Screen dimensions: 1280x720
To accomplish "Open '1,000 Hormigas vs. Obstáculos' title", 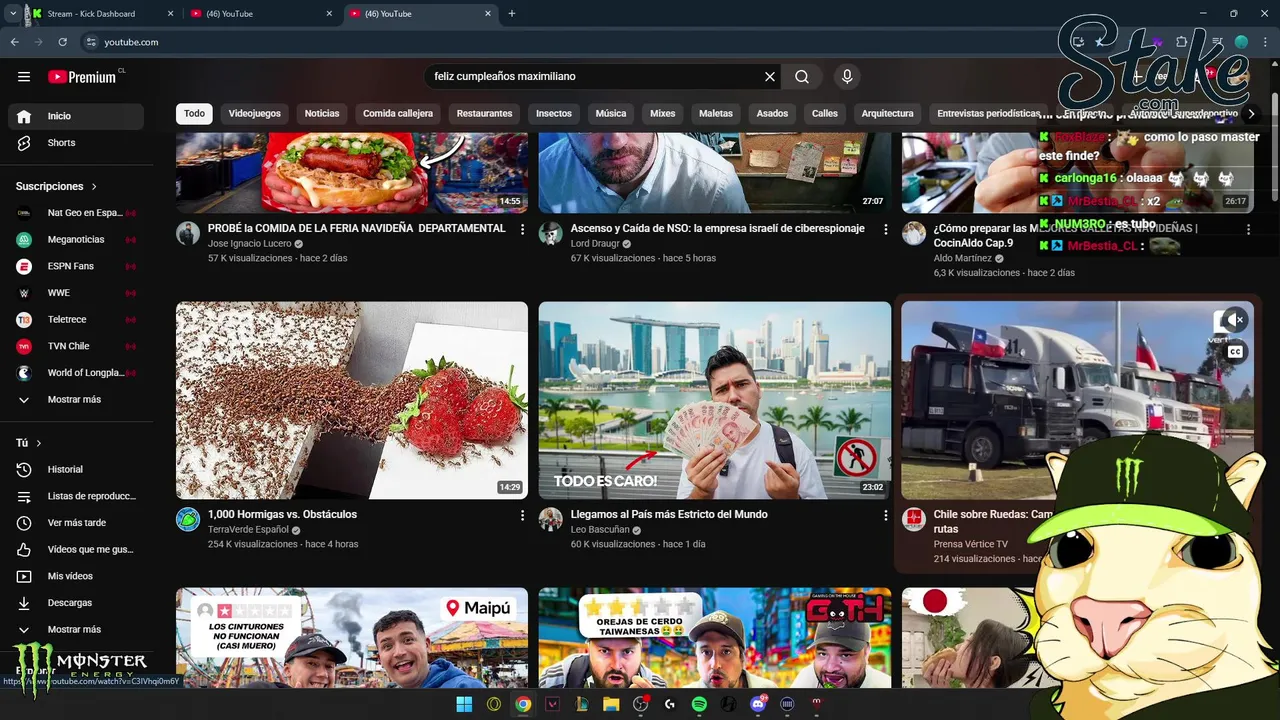I will pyautogui.click(x=282, y=515).
